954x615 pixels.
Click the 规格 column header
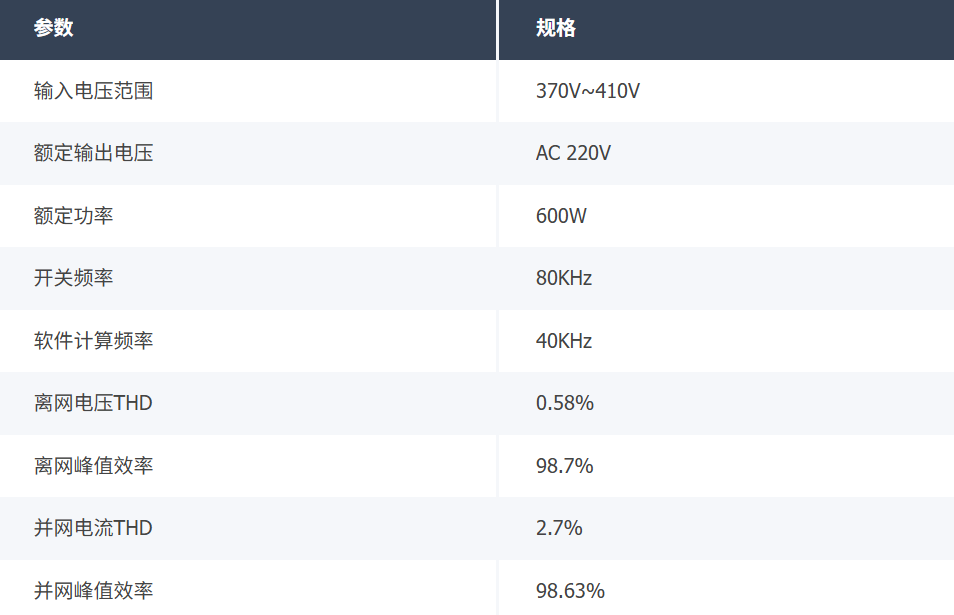tap(556, 29)
